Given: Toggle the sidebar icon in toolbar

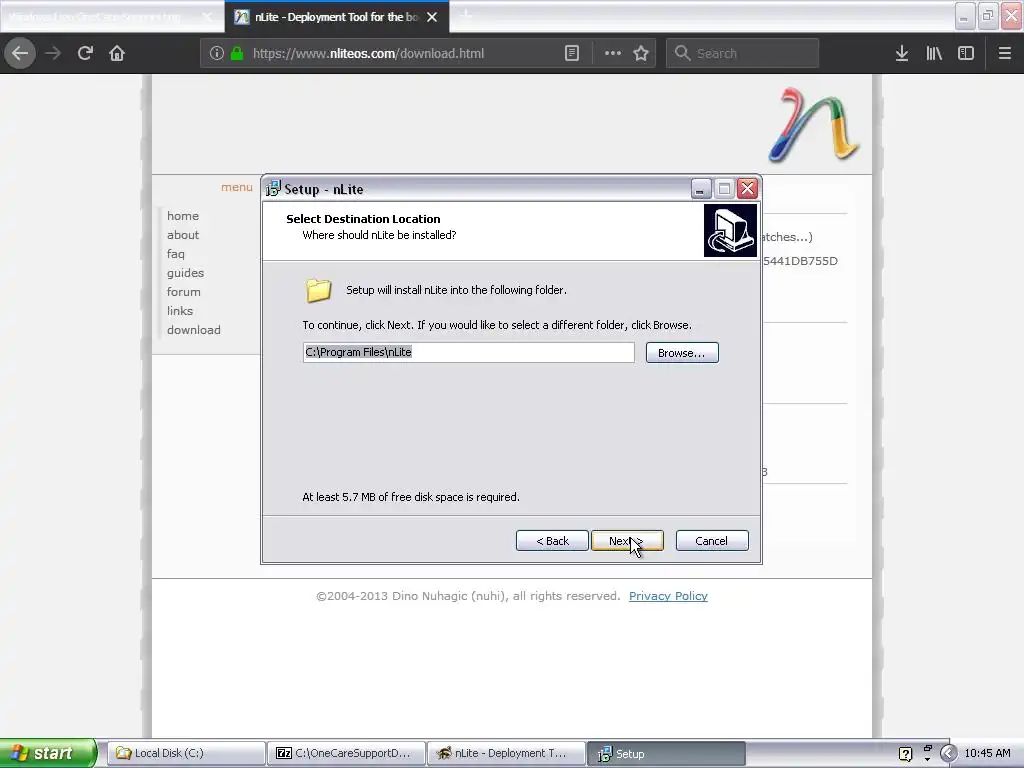Looking at the screenshot, I should coord(966,54).
